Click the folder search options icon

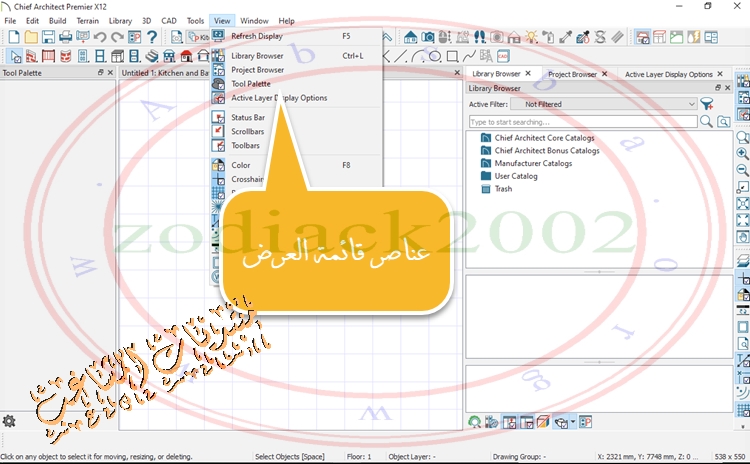coord(723,122)
